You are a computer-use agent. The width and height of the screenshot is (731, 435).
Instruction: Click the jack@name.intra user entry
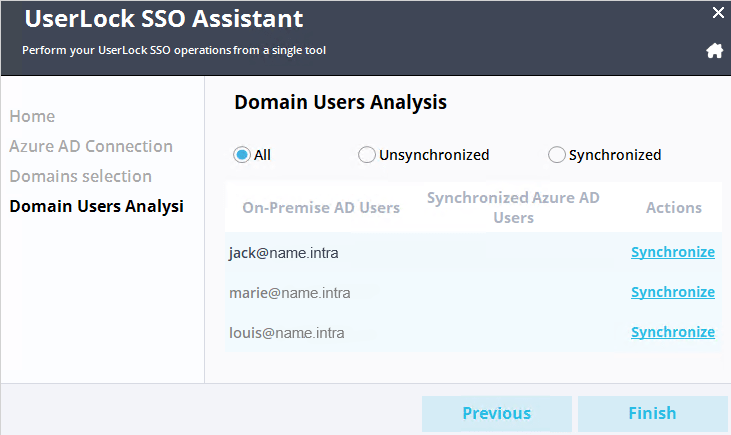point(283,253)
